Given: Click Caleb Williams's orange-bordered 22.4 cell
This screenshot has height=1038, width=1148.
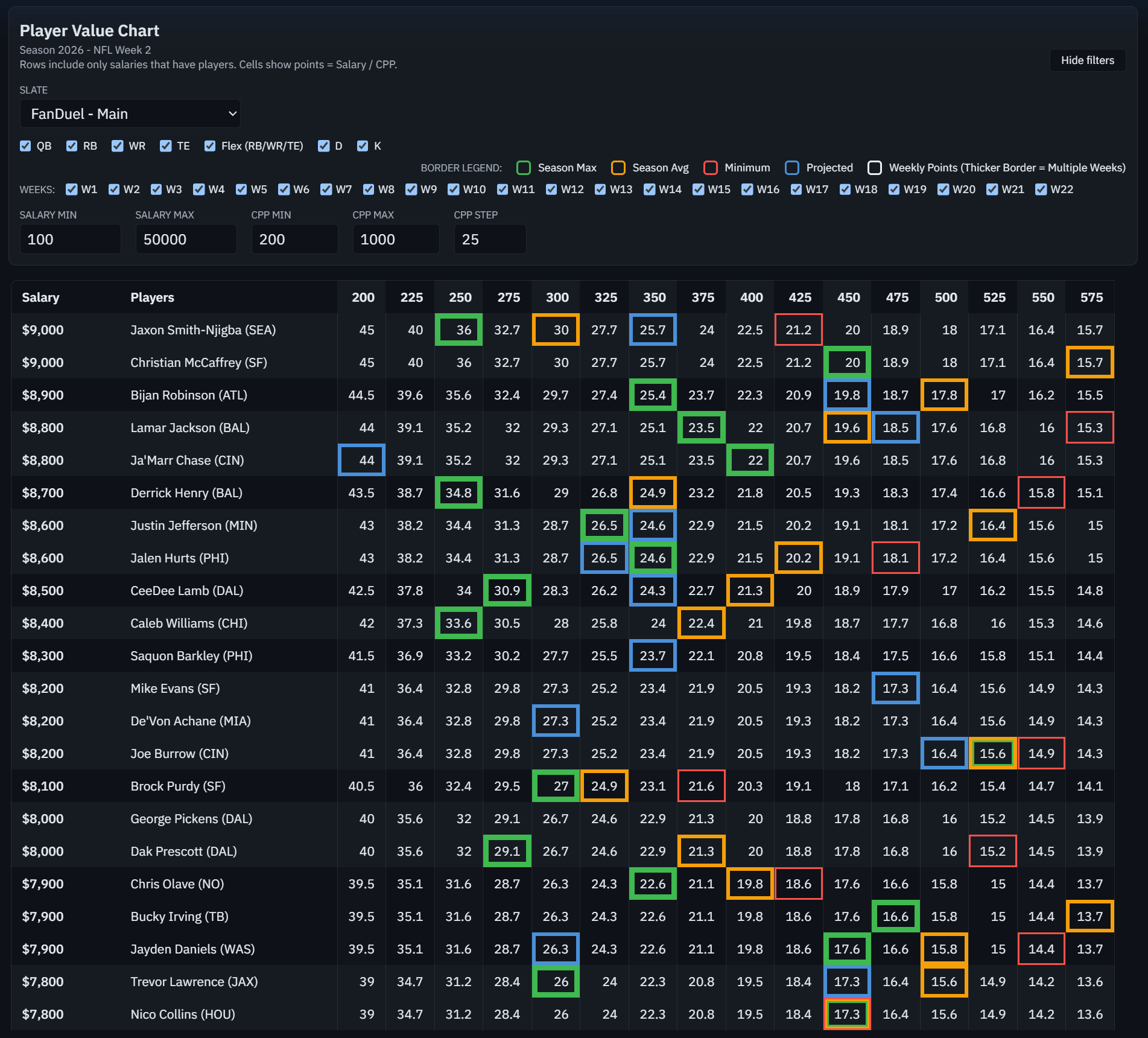Looking at the screenshot, I should (x=701, y=623).
